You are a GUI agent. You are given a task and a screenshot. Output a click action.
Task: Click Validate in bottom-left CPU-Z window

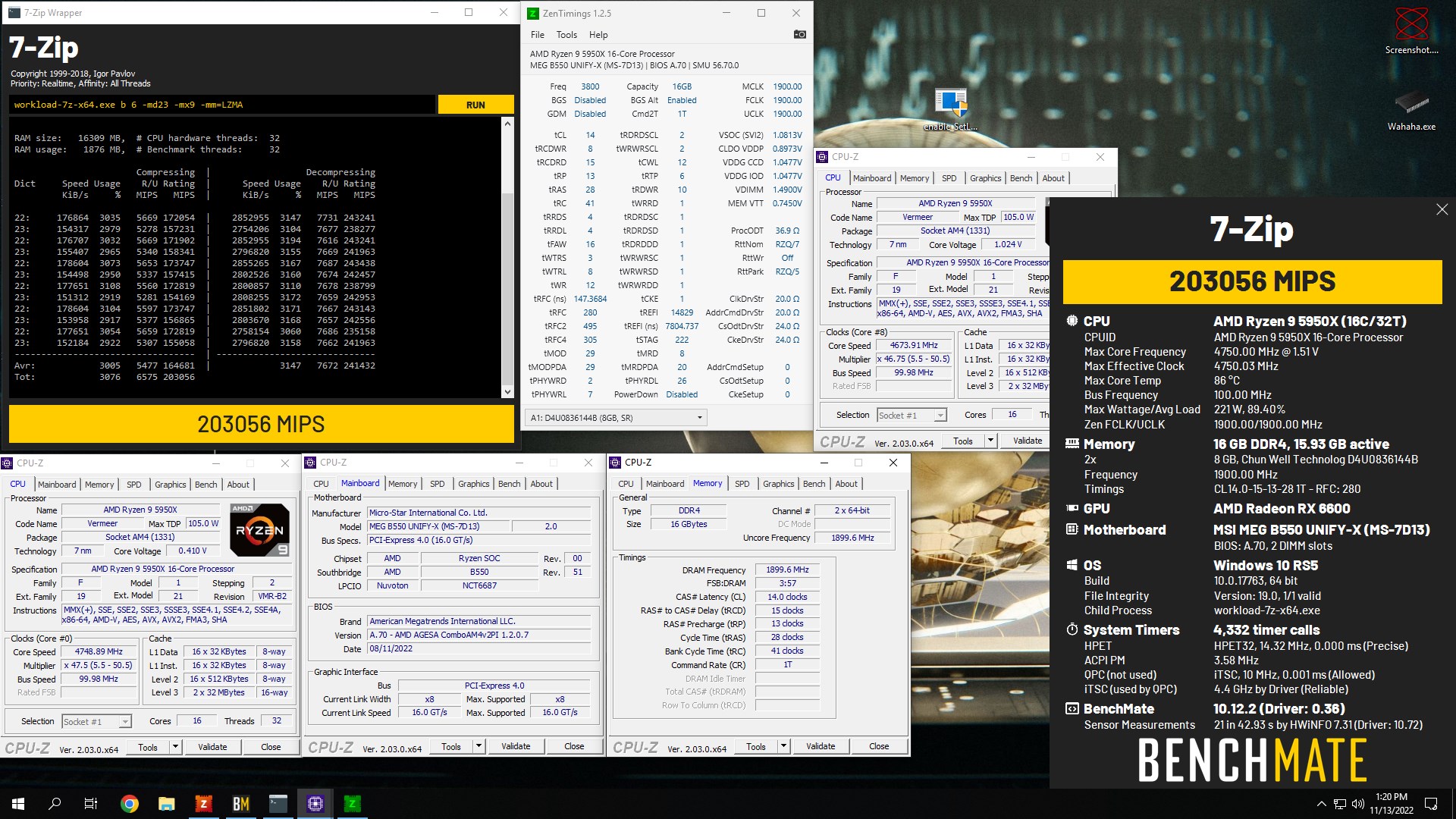click(x=212, y=747)
